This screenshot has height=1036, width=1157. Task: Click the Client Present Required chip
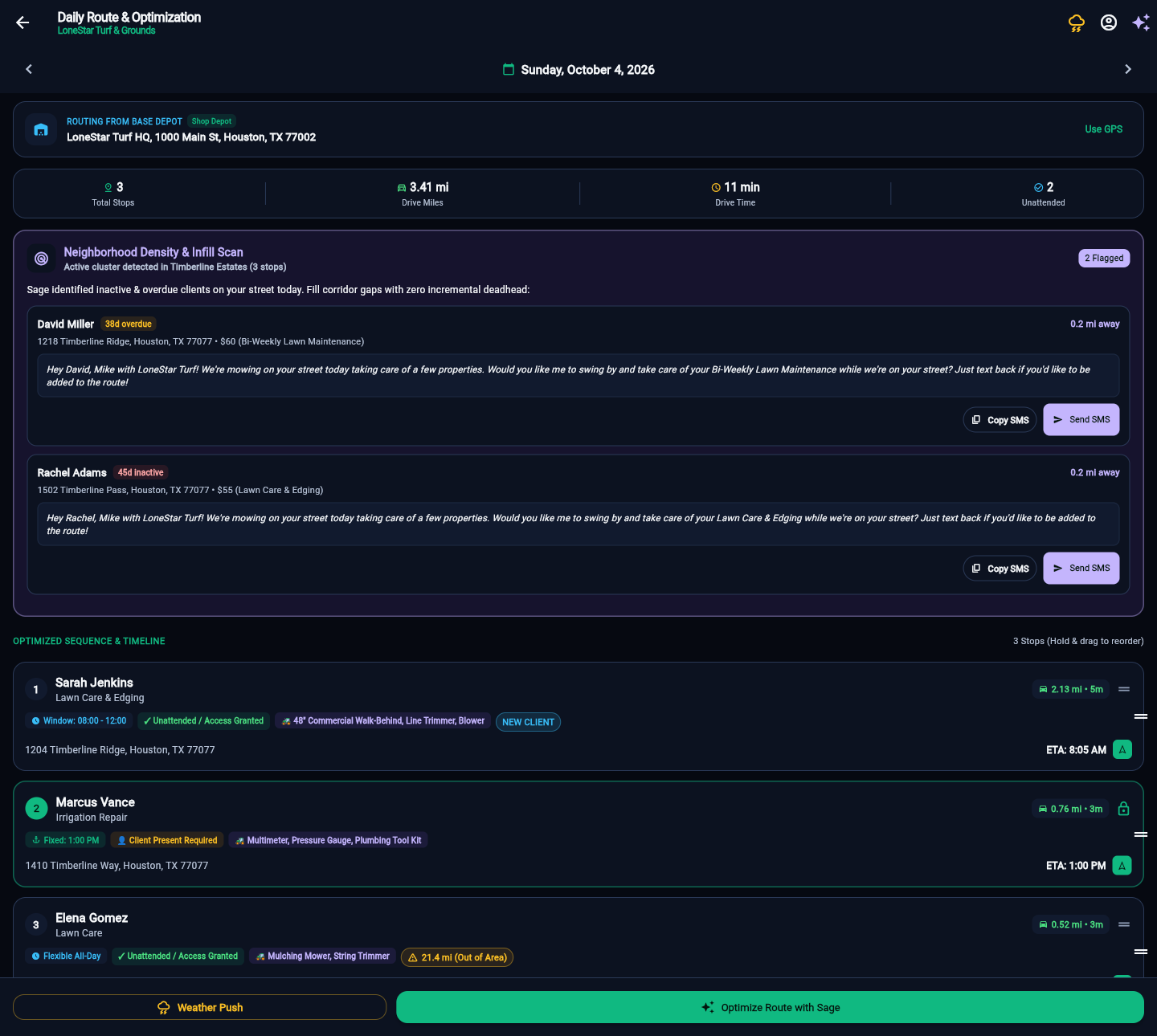[x=167, y=840]
